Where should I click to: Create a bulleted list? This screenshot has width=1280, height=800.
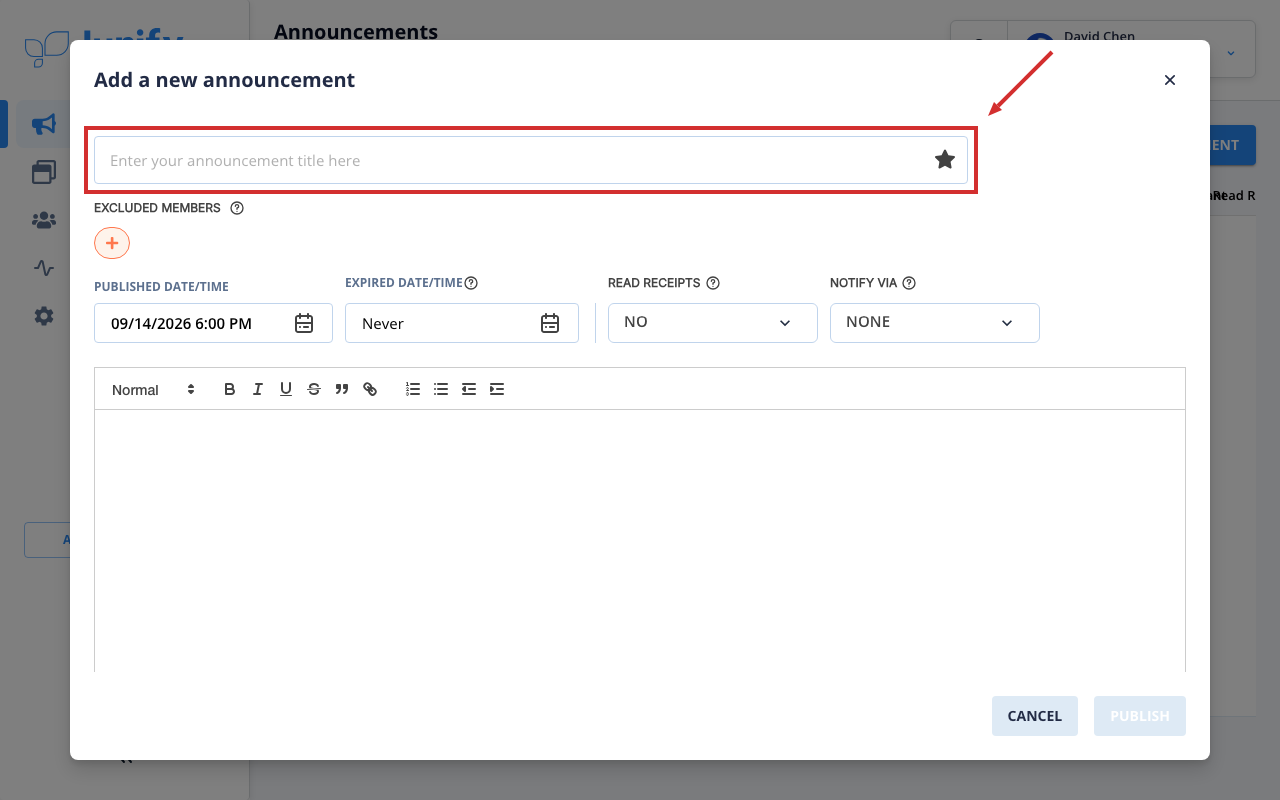pos(441,390)
